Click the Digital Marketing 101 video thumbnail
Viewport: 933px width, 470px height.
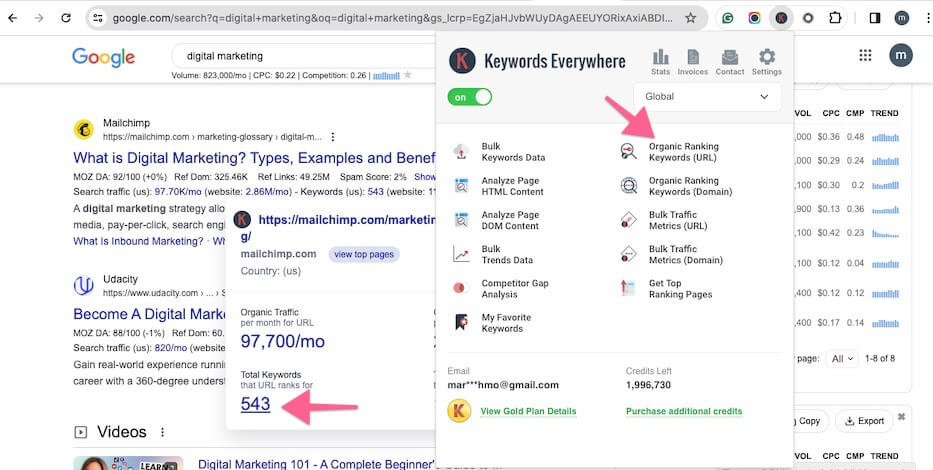tap(128, 463)
